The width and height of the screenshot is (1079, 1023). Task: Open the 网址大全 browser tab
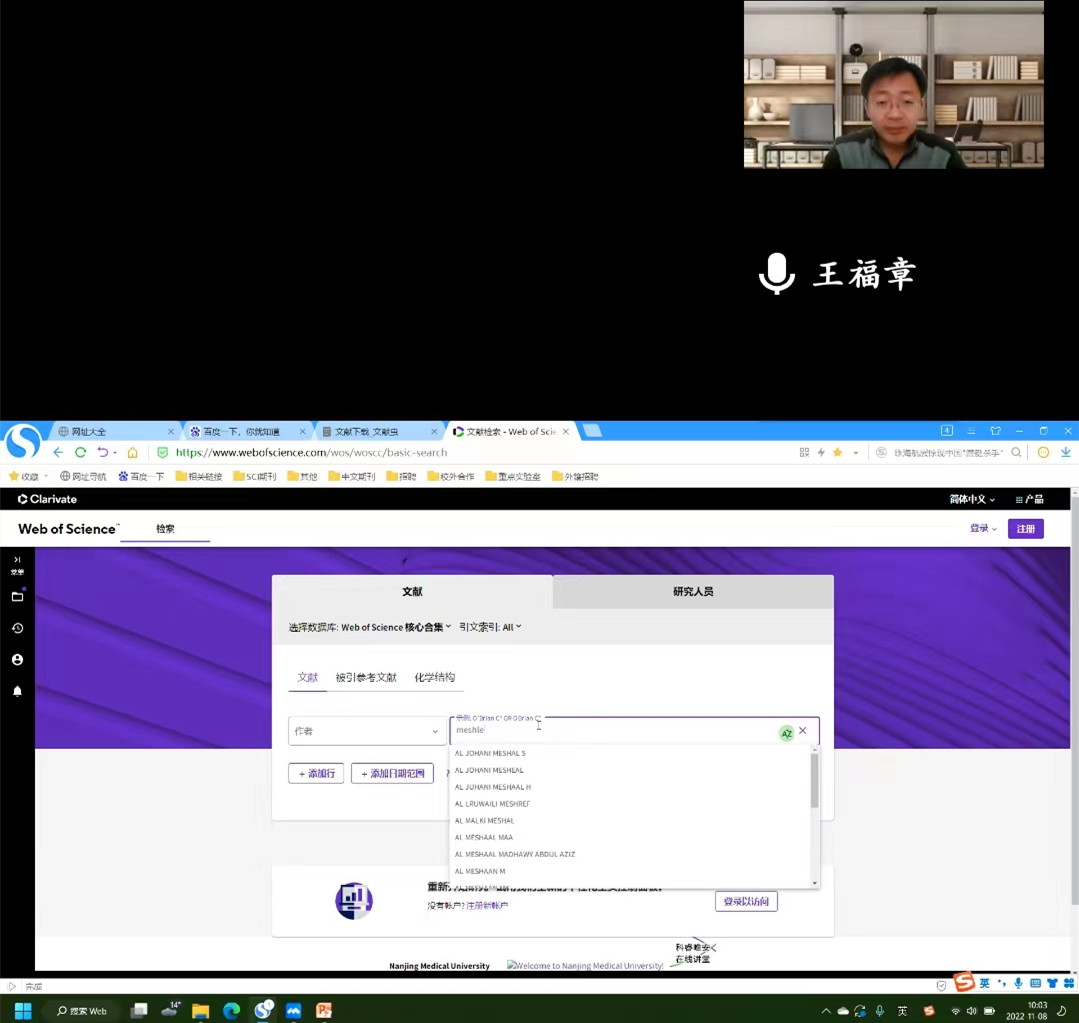[x=116, y=431]
